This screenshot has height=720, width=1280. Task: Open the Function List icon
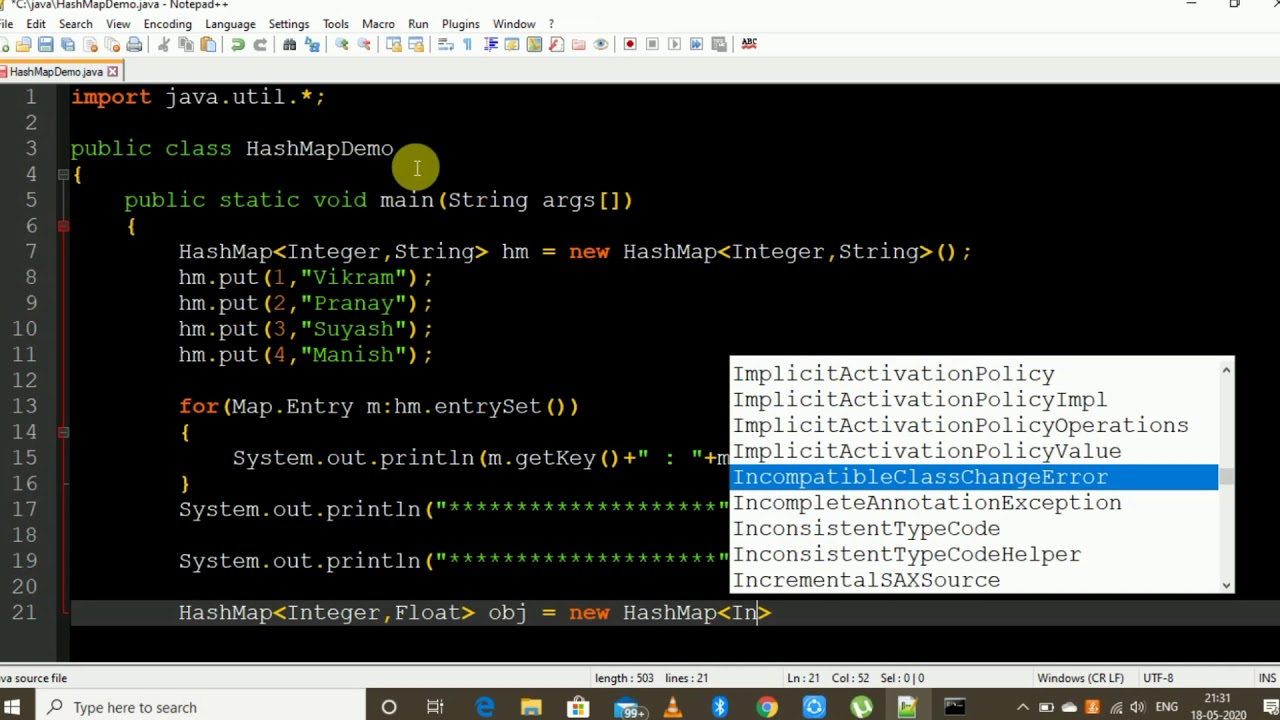click(557, 44)
